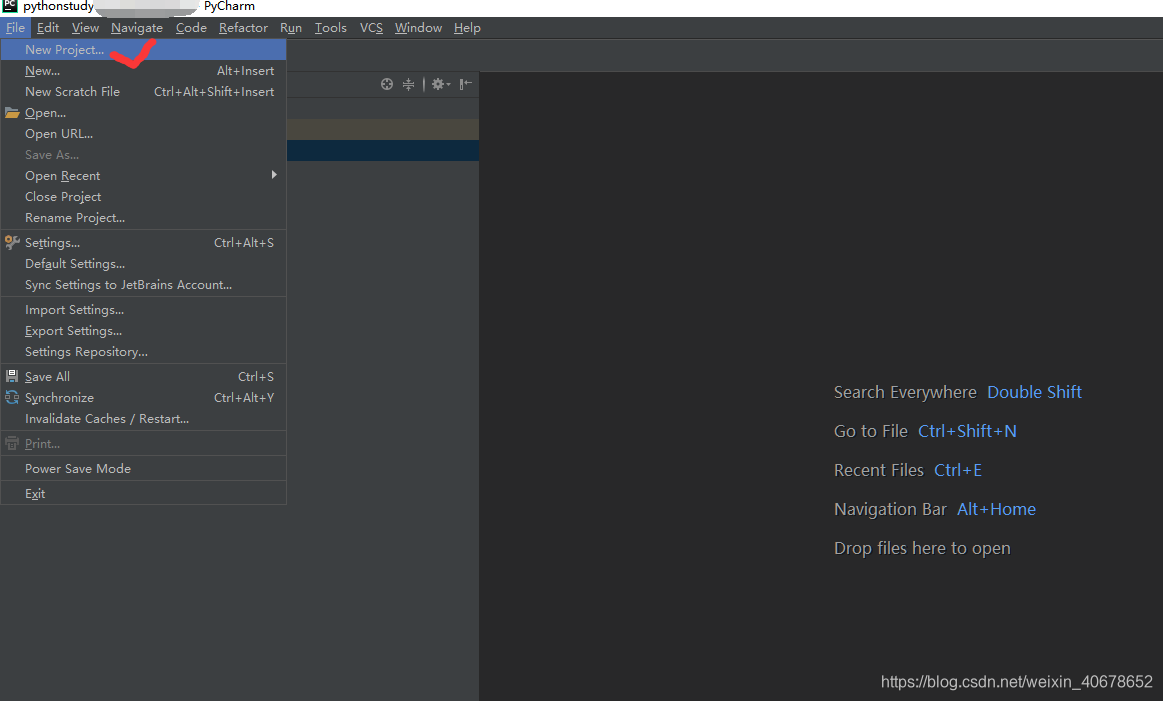The height and width of the screenshot is (701, 1163).
Task: Click the folder icon beside Open...
Action: tap(12, 113)
